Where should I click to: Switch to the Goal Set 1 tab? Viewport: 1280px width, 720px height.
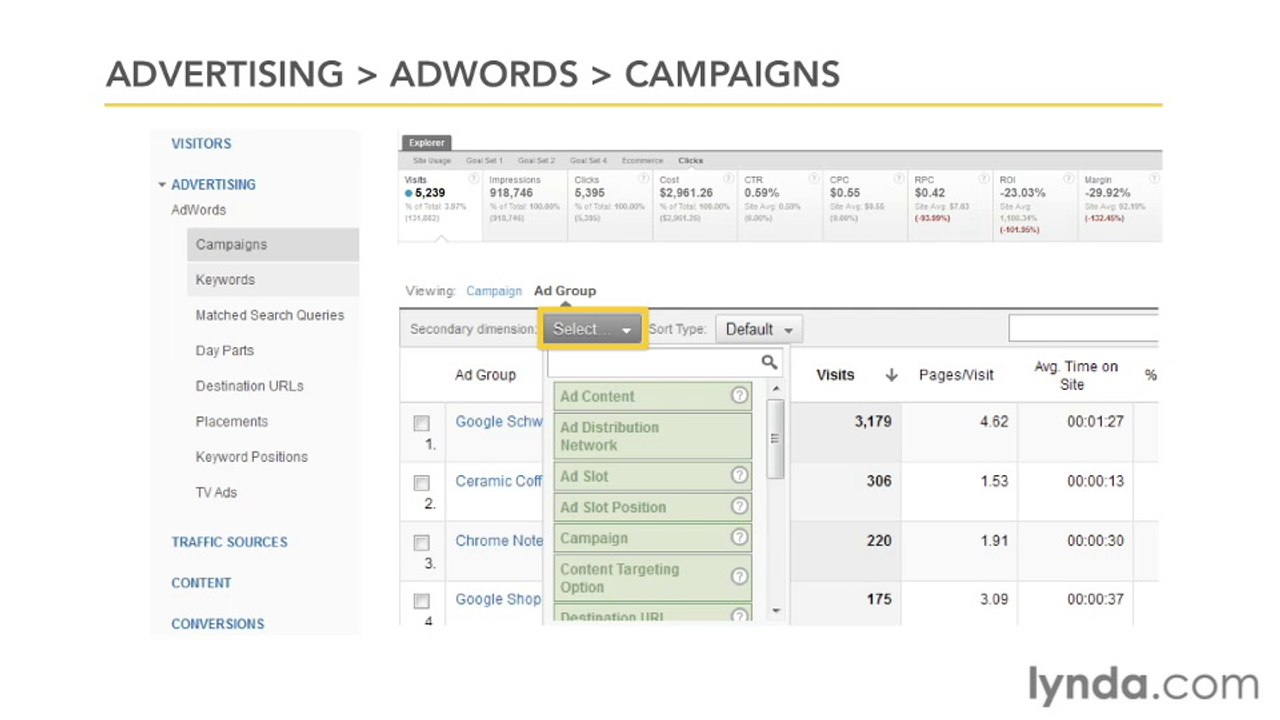click(x=484, y=160)
